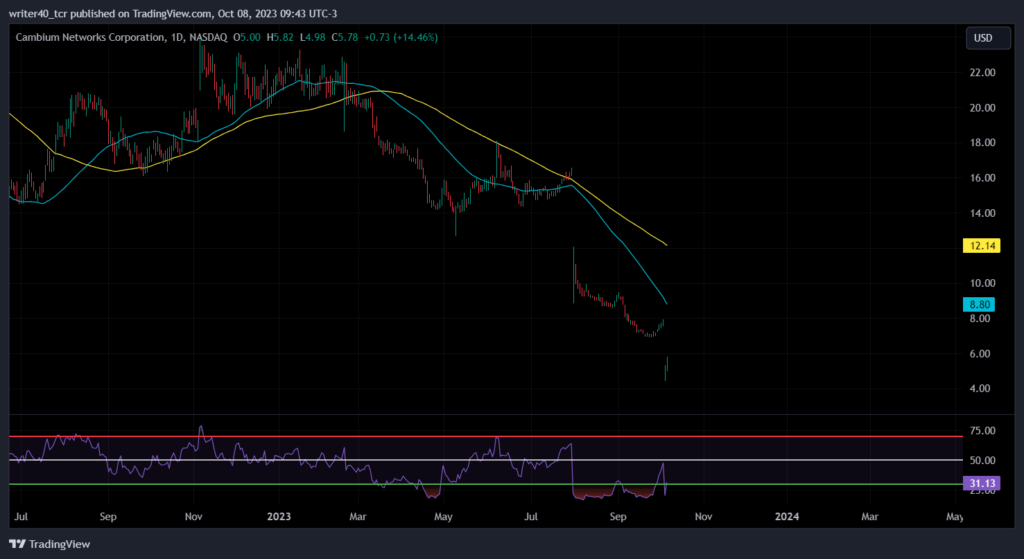This screenshot has height=559, width=1024.
Task: Click the 22.00 price axis label
Action: click(x=983, y=72)
